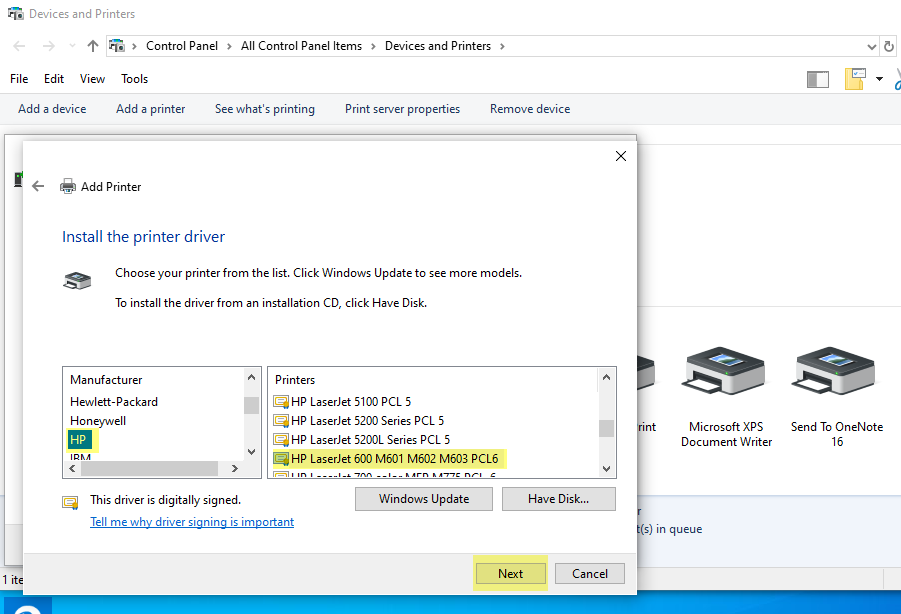
Task: Click Manufacturer list scroll down arrow
Action: (x=251, y=452)
